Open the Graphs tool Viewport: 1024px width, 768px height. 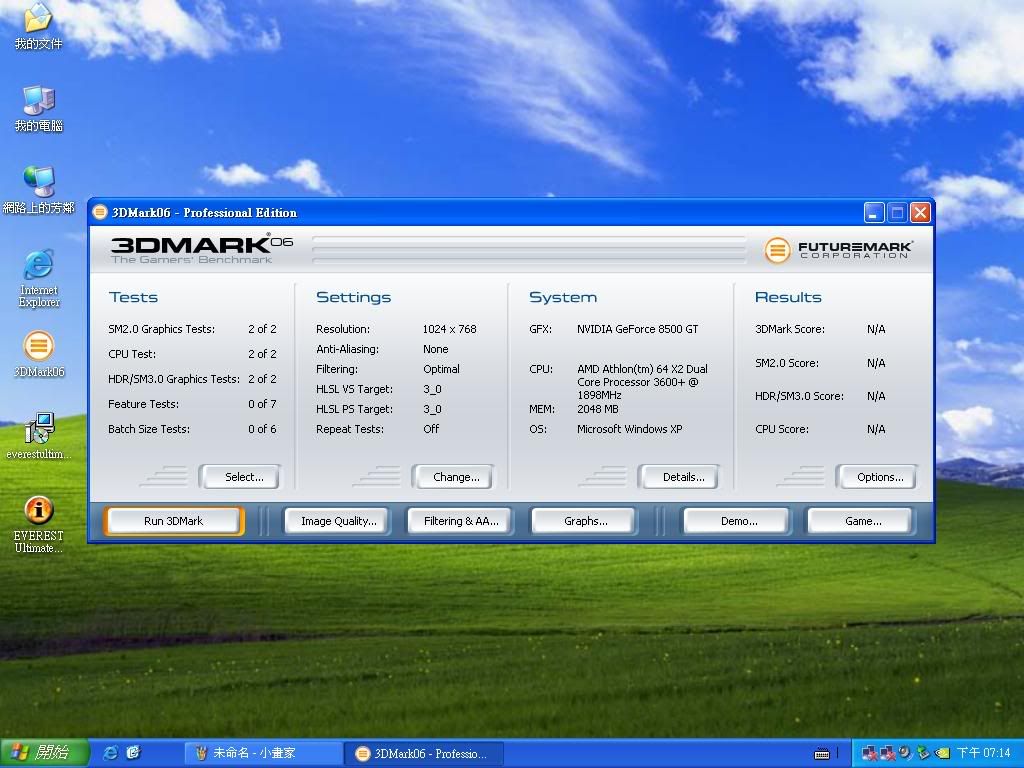pos(585,521)
